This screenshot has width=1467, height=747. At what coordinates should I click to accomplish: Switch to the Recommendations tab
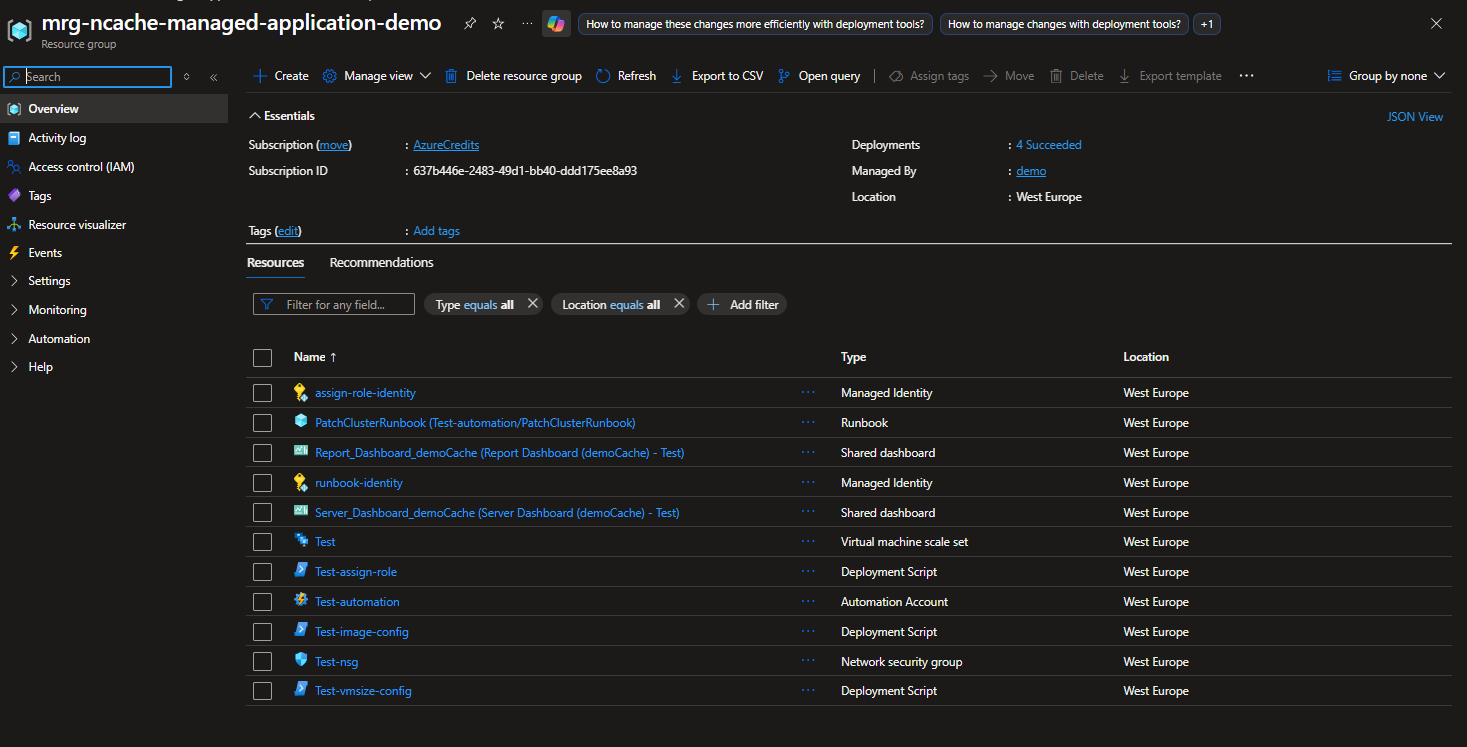click(x=382, y=262)
